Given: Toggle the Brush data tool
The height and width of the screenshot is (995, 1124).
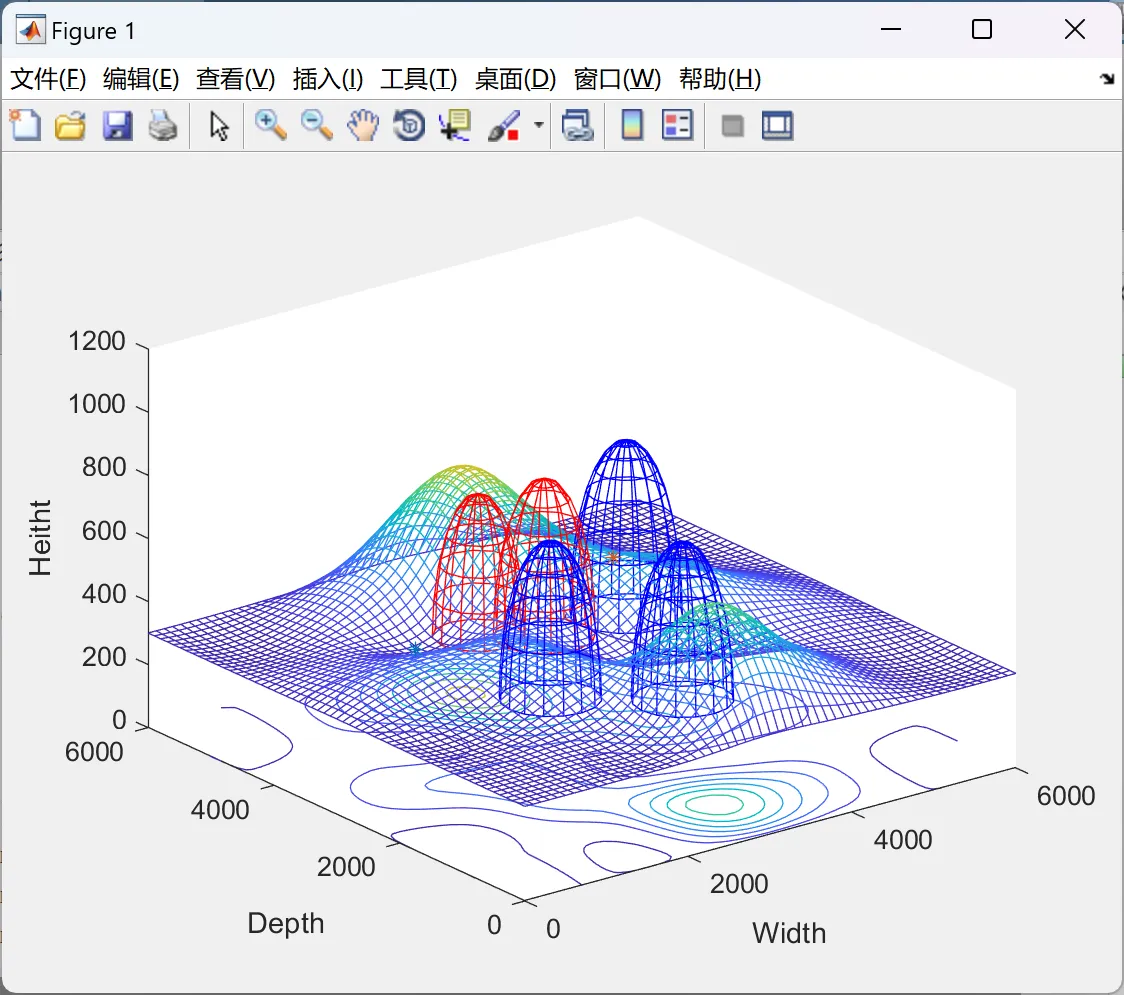Looking at the screenshot, I should tap(503, 126).
